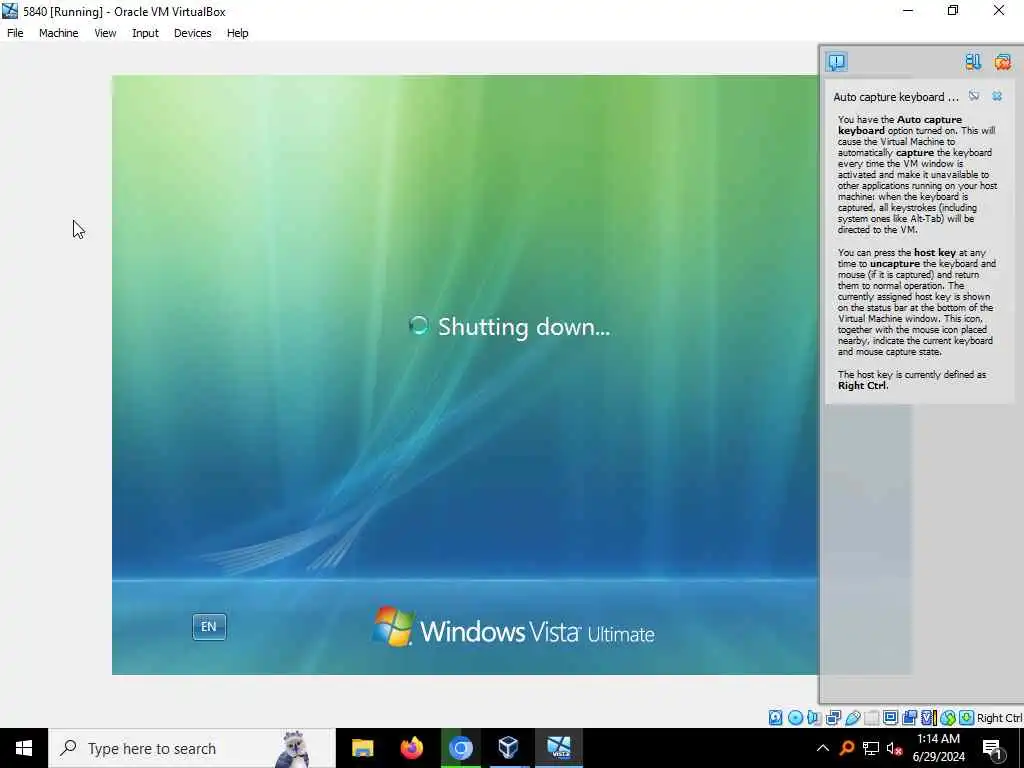Open Chrome from the taskbar
Viewport: 1024px width, 768px height.
click(x=460, y=748)
